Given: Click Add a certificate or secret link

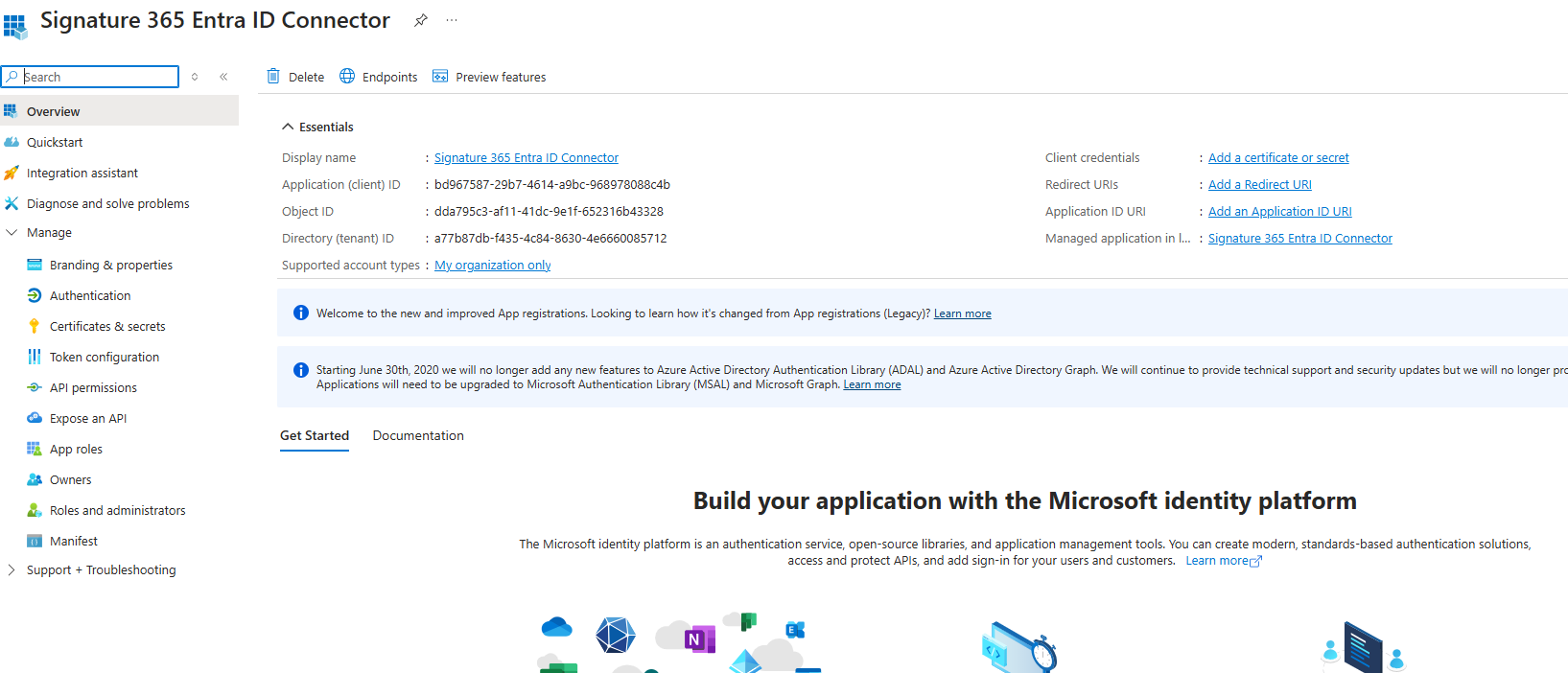Looking at the screenshot, I should [1278, 157].
